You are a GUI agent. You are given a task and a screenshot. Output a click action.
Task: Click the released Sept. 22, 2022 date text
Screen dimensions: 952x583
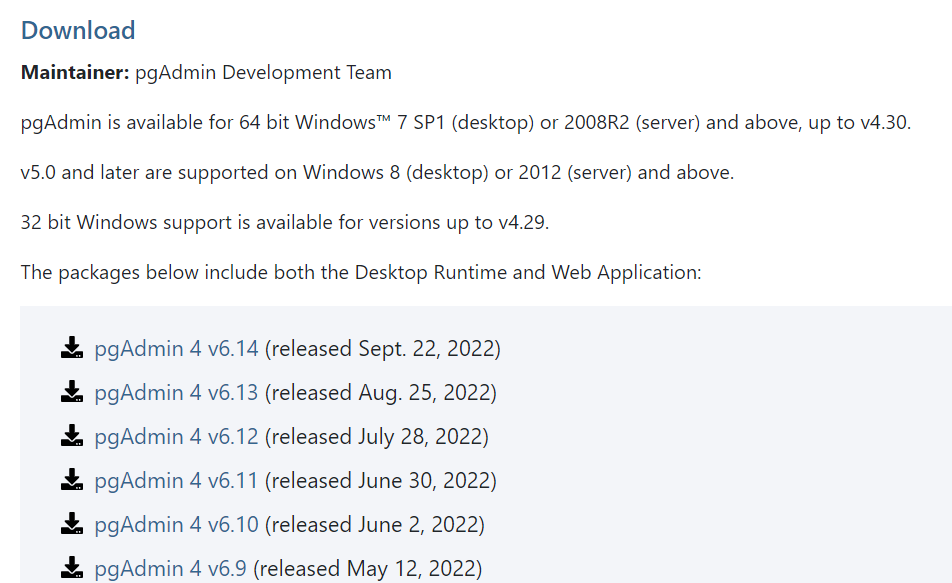tap(383, 349)
